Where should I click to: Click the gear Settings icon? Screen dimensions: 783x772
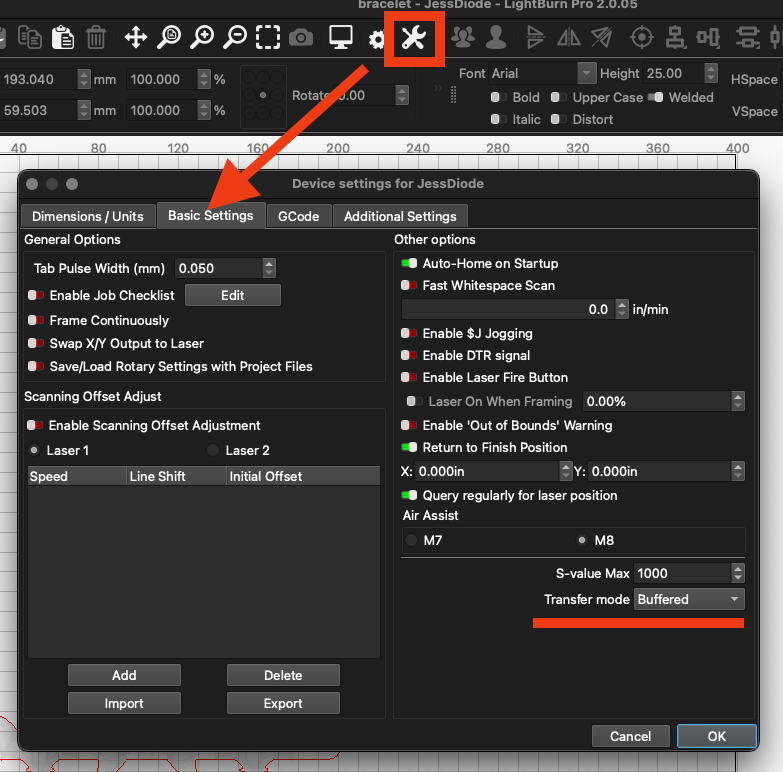377,39
